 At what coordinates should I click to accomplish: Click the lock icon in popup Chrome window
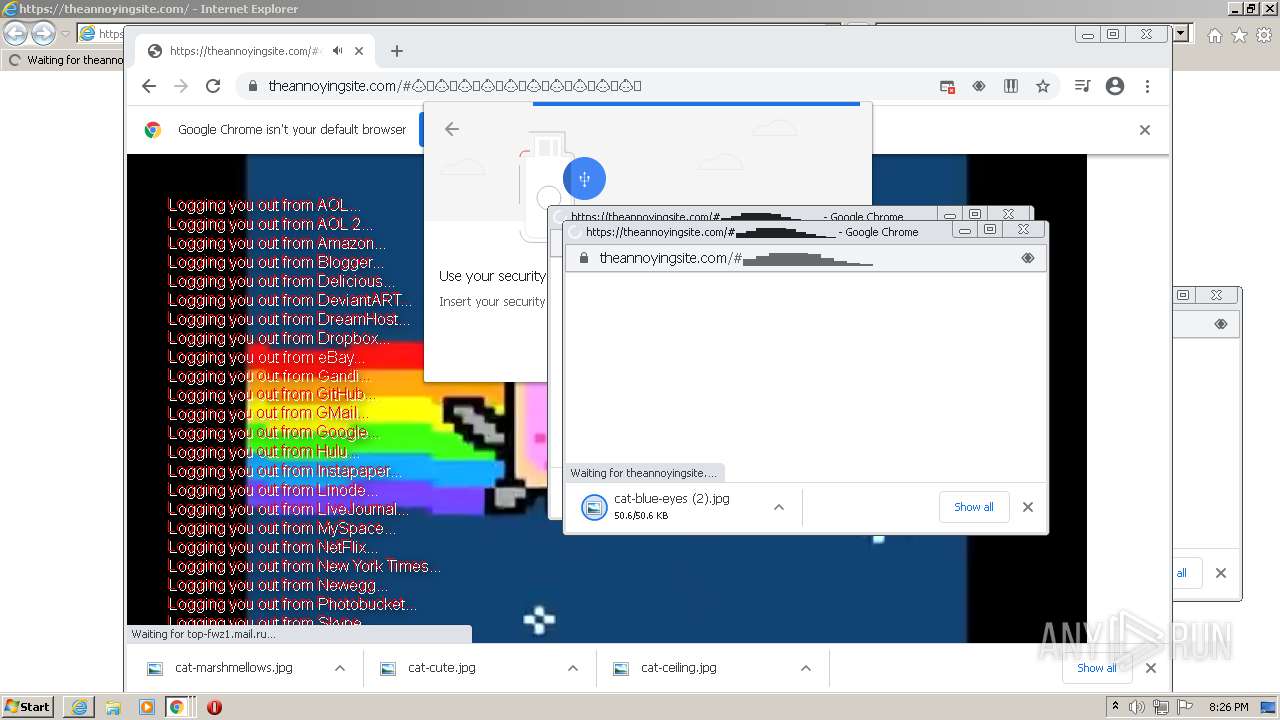coord(584,258)
